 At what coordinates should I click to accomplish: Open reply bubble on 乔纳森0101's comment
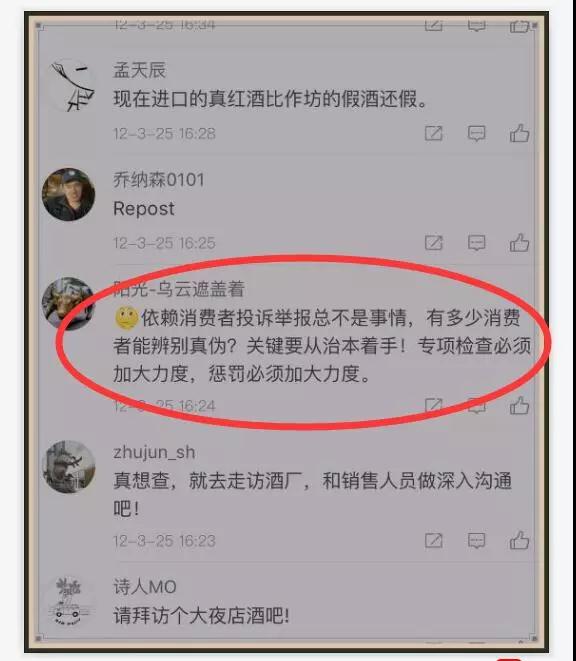476,243
